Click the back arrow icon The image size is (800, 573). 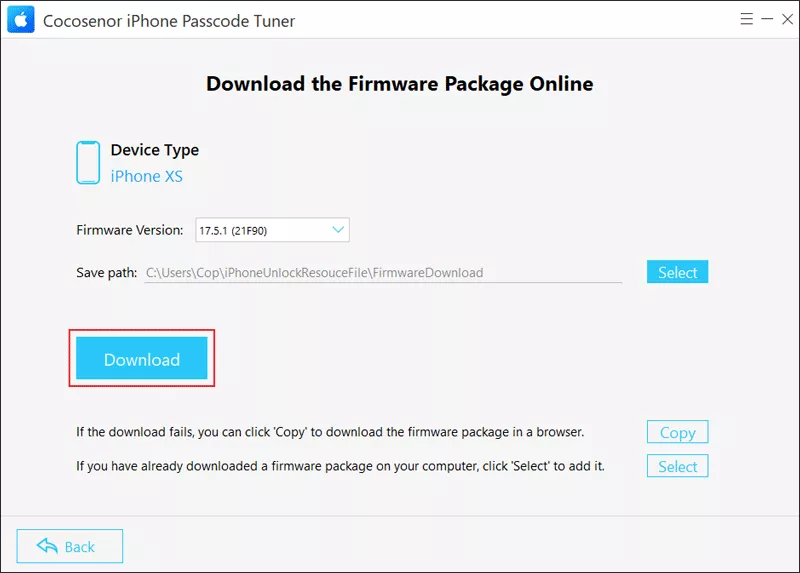47,546
